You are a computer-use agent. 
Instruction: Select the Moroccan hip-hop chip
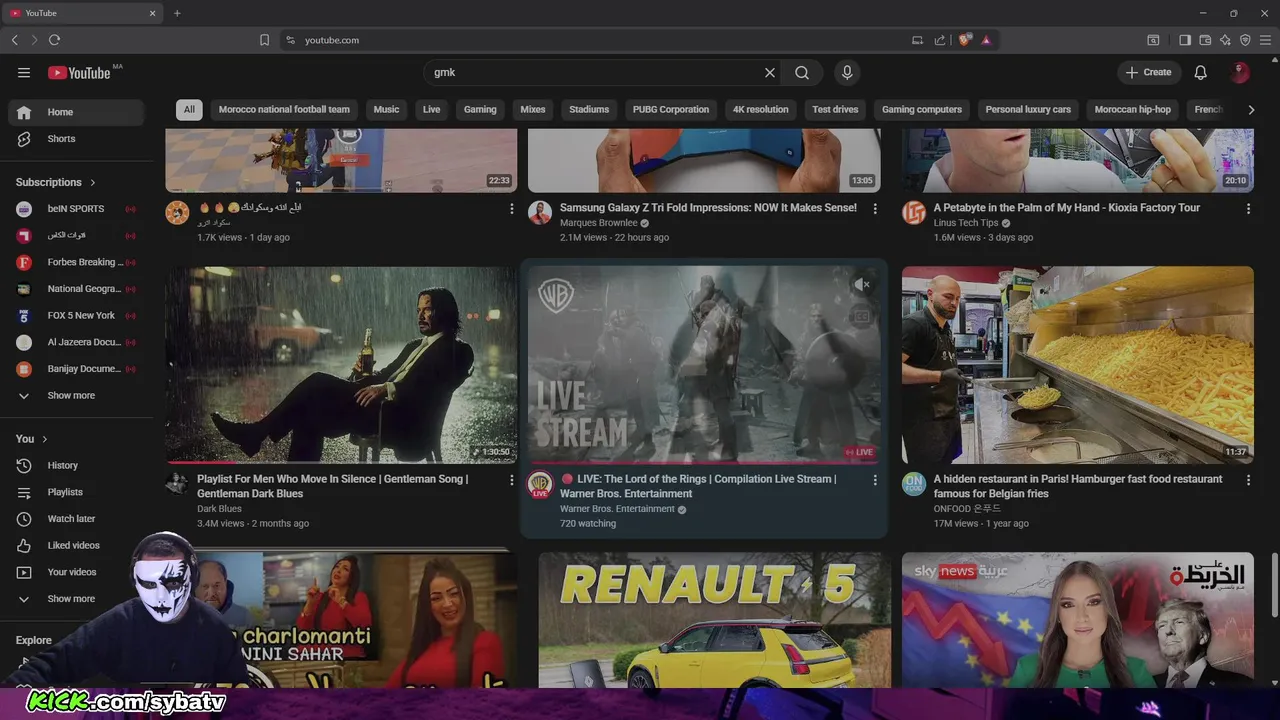[x=1132, y=110]
